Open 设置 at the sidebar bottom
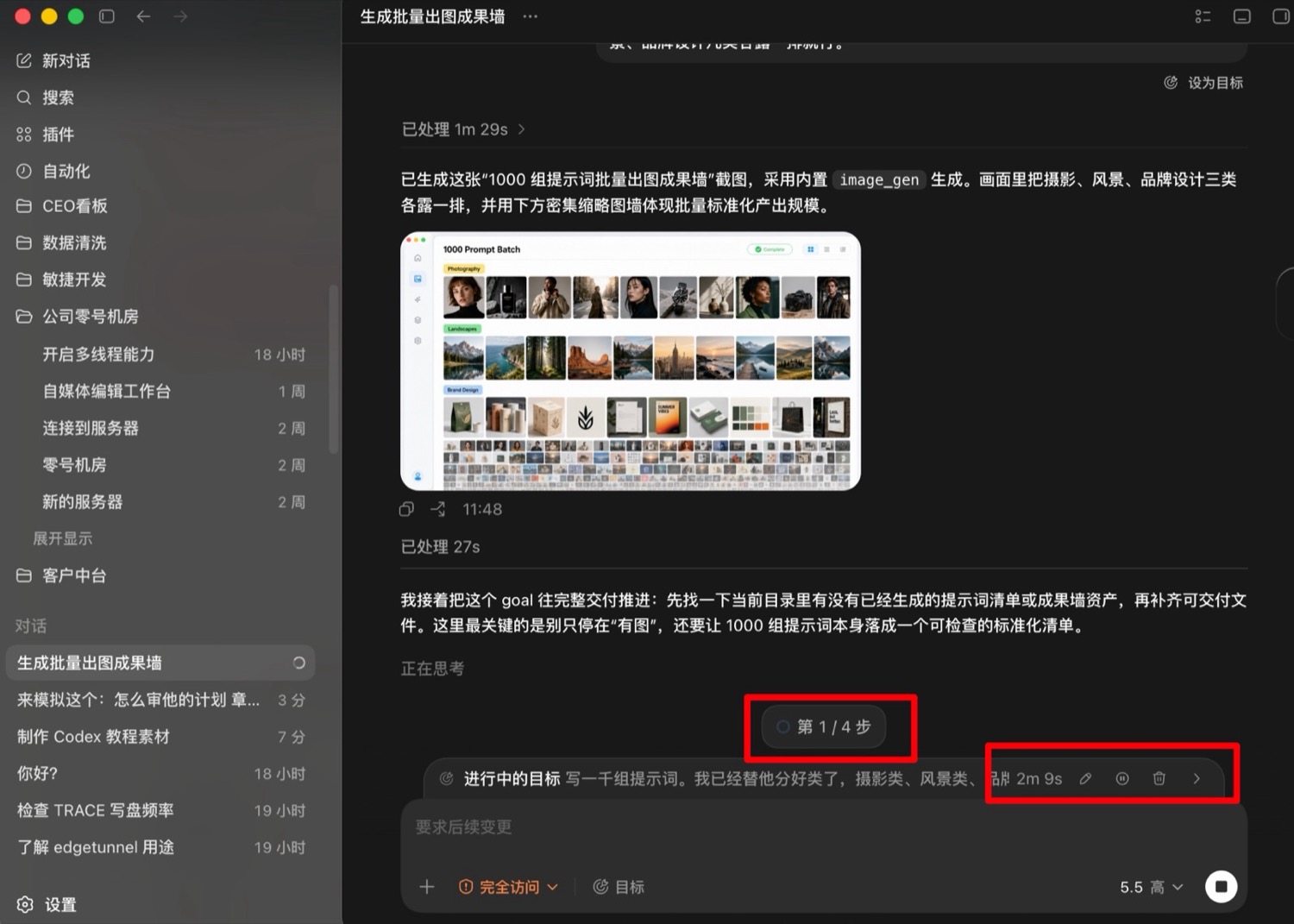The width and height of the screenshot is (1294, 924). click(47, 904)
